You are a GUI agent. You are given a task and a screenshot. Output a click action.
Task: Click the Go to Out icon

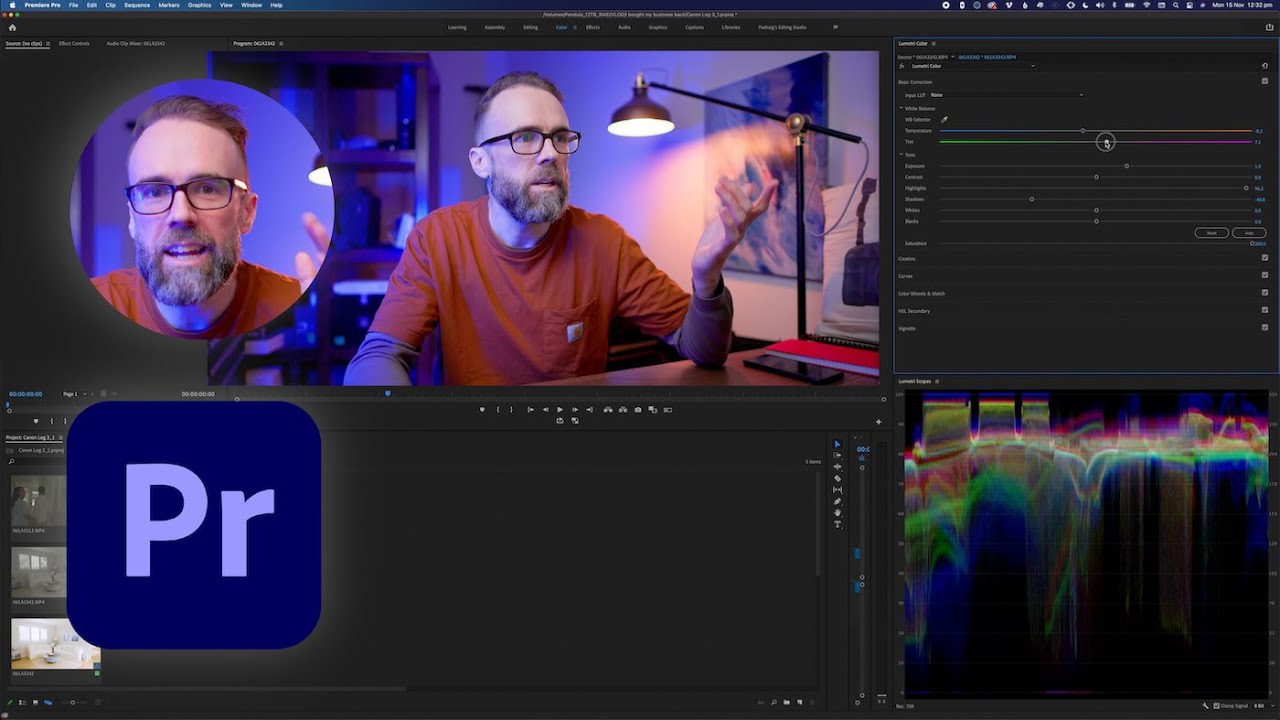tap(589, 409)
